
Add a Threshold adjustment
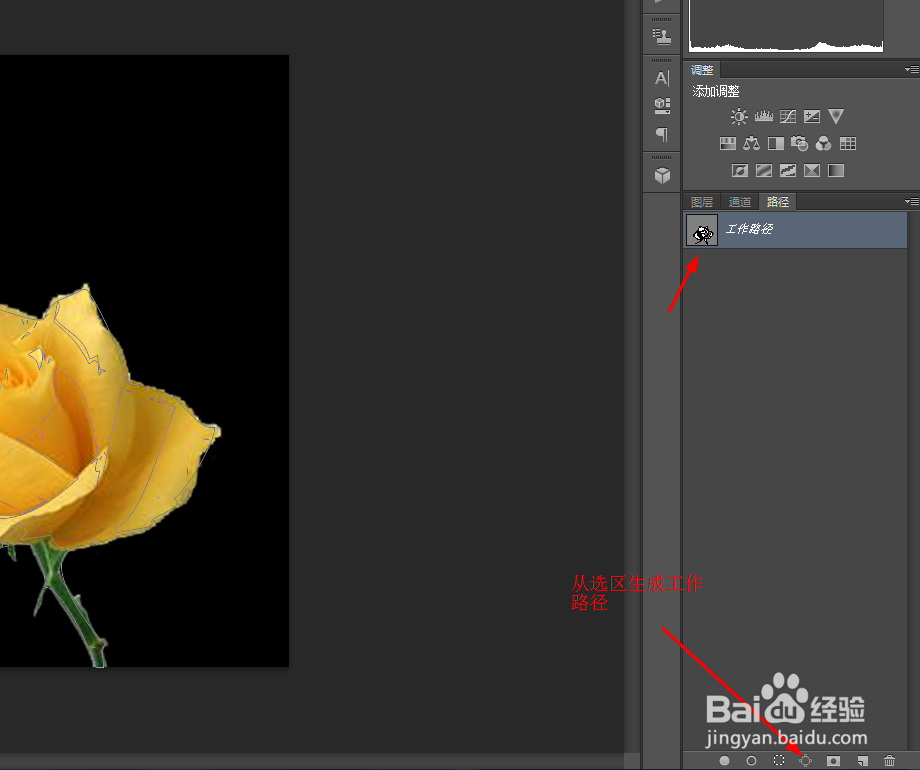[787, 170]
